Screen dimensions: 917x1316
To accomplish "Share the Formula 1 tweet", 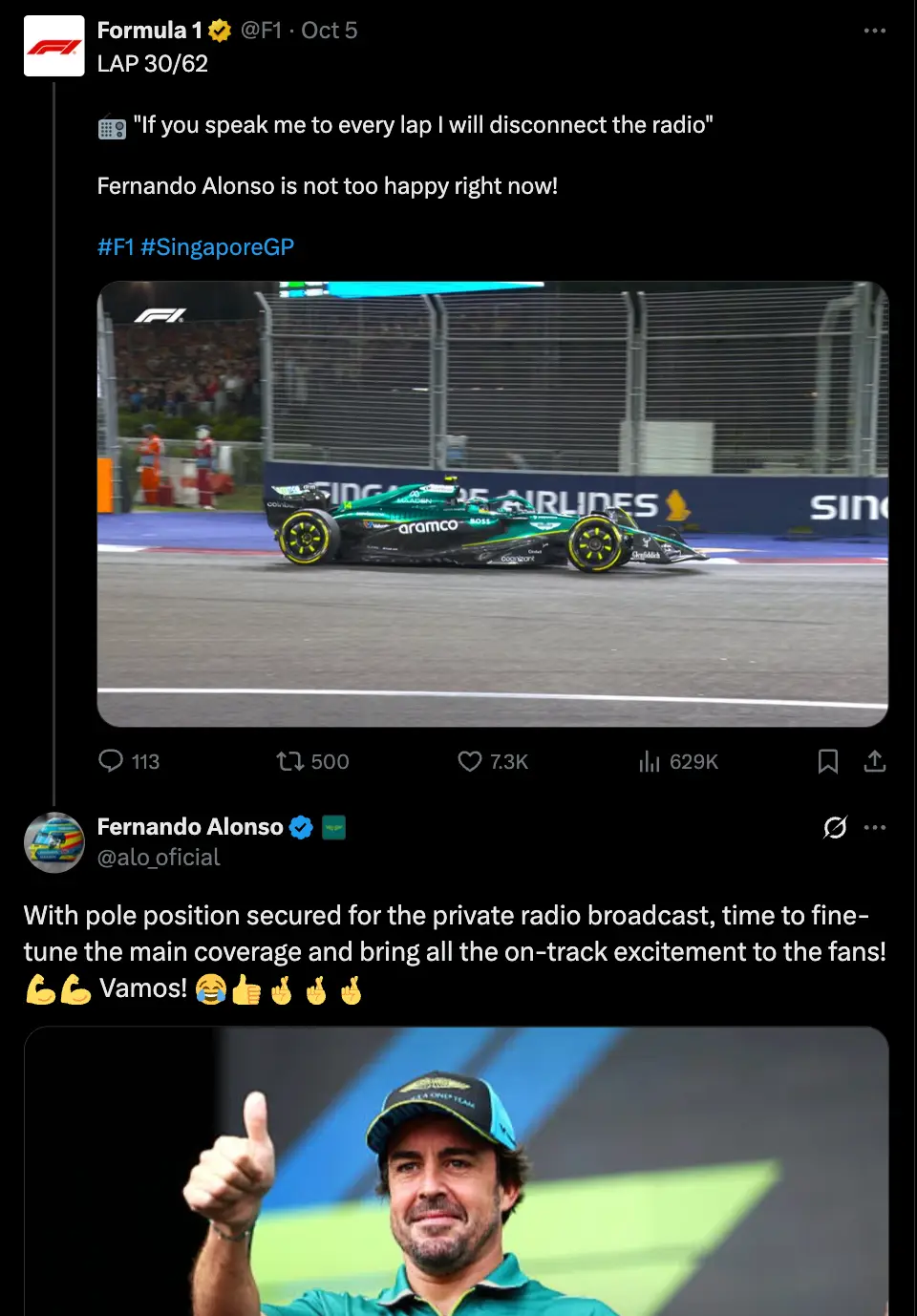I will [875, 761].
